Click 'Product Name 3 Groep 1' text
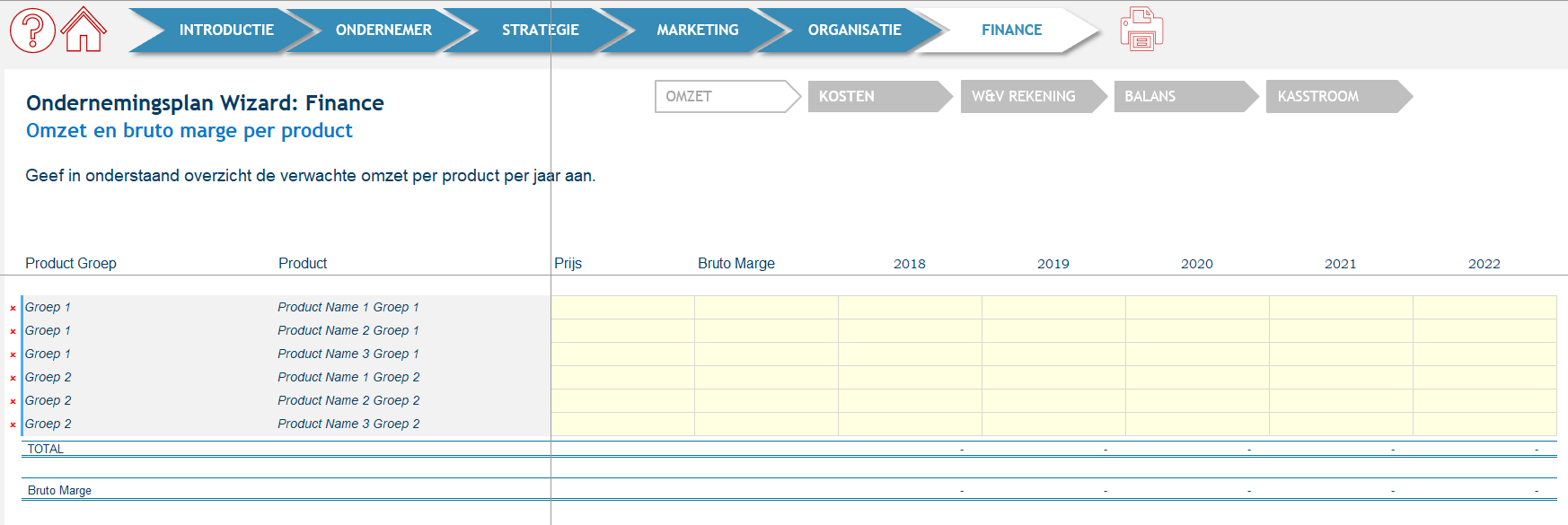Image resolution: width=1568 pixels, height=525 pixels. pyautogui.click(x=348, y=354)
